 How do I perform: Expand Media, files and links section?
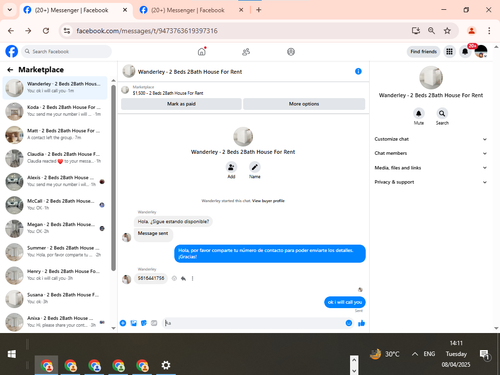pos(431,168)
